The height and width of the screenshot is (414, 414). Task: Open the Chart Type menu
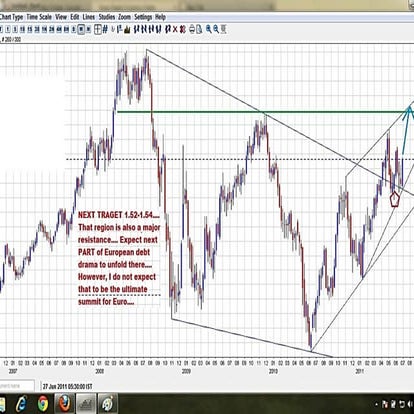point(11,17)
